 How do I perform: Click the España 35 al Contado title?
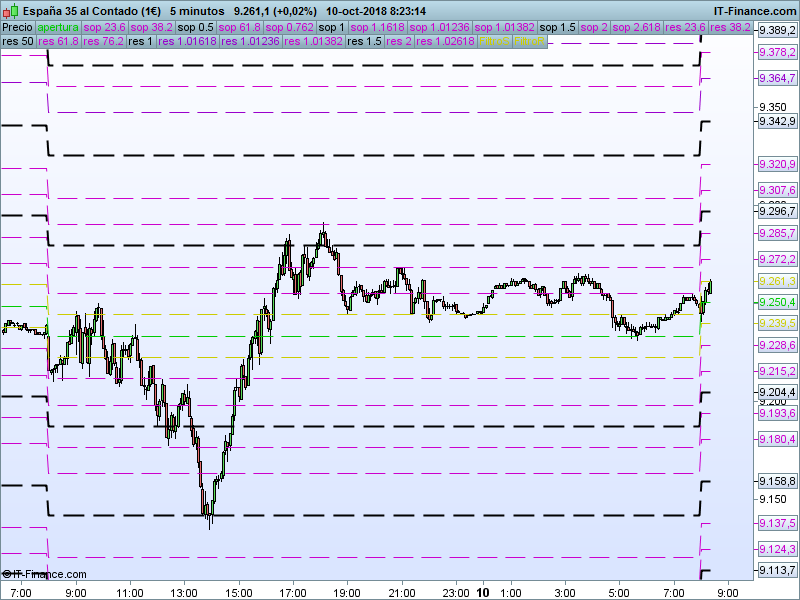pyautogui.click(x=92, y=11)
